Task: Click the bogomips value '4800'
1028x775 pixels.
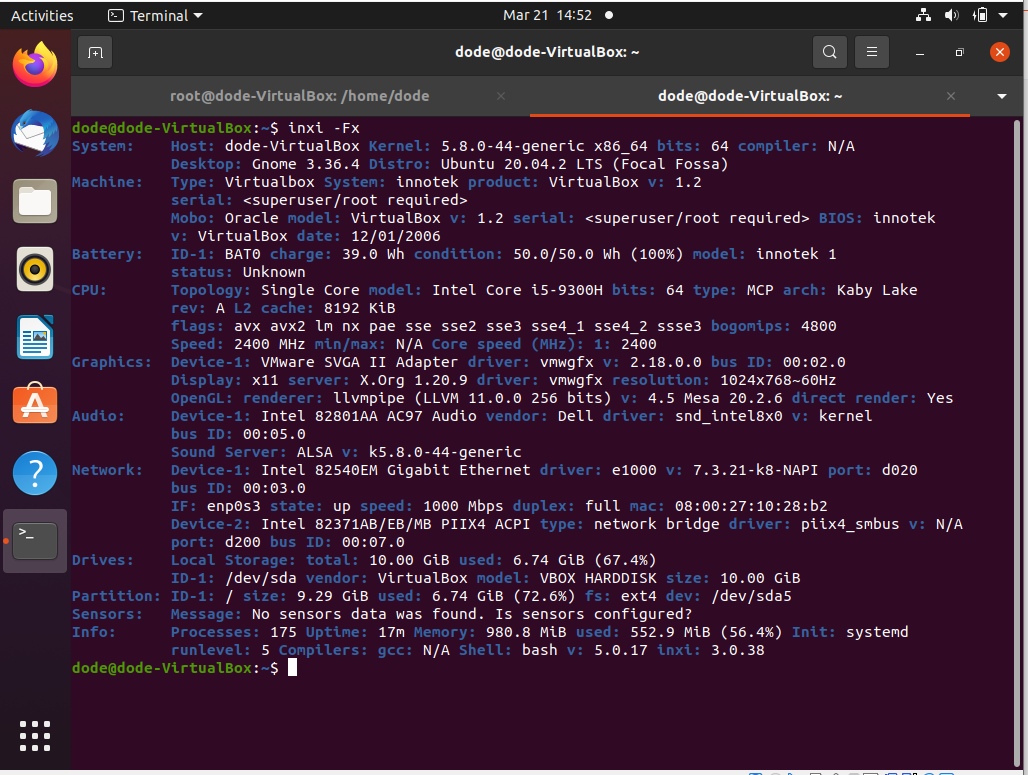Action: (x=818, y=326)
